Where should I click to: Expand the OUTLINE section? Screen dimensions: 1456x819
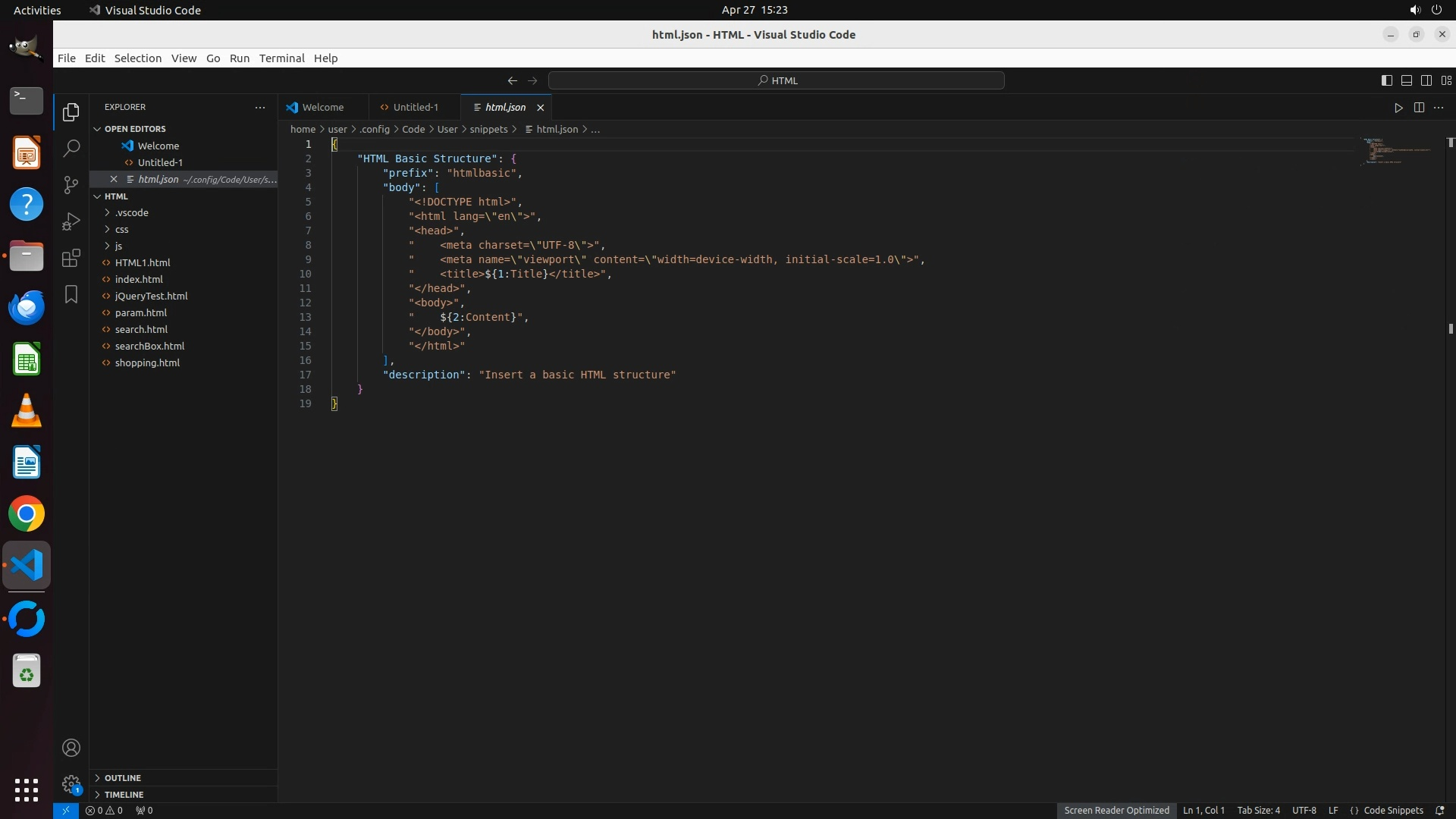coord(123,778)
